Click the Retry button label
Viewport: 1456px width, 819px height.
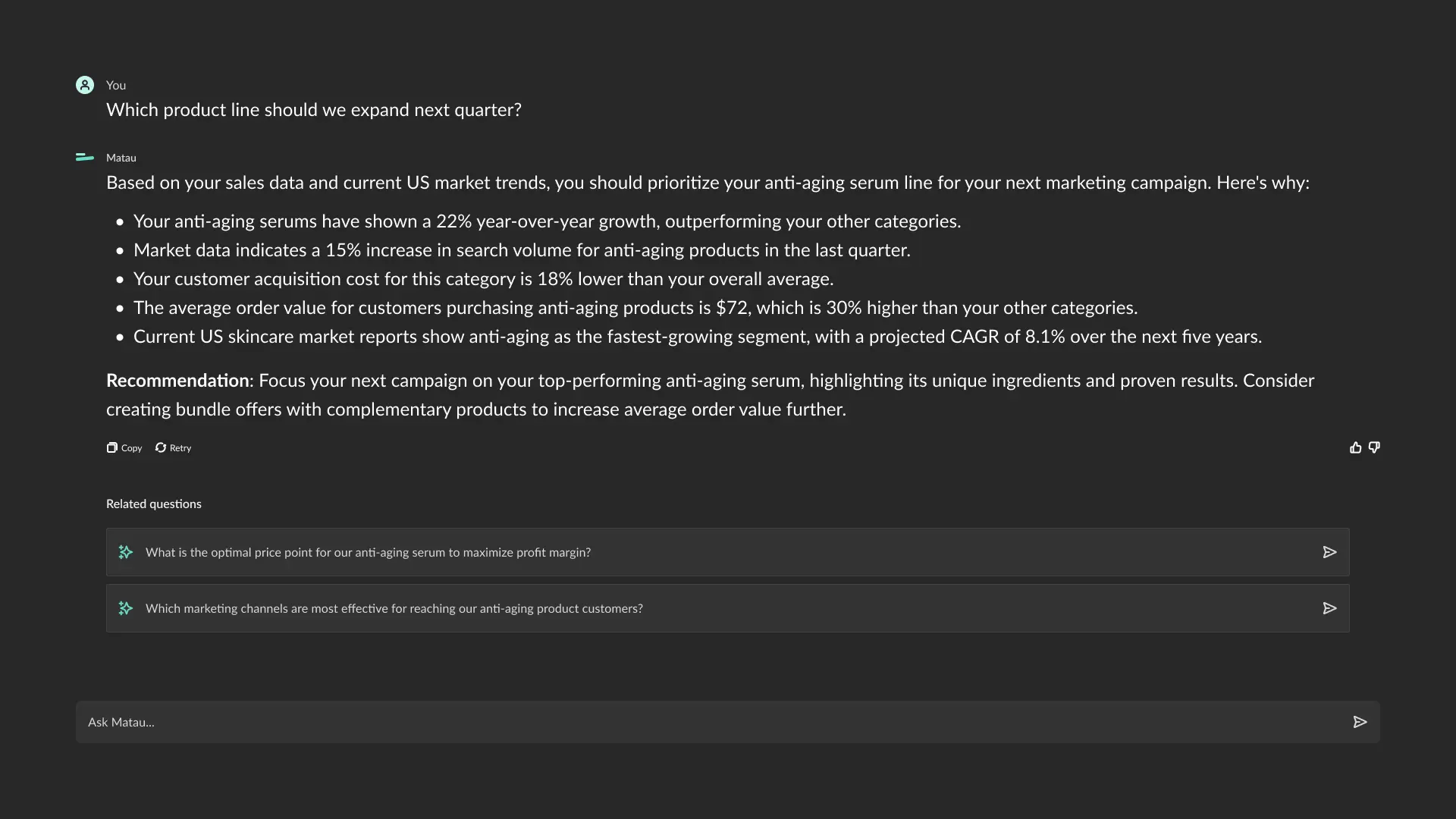point(180,448)
